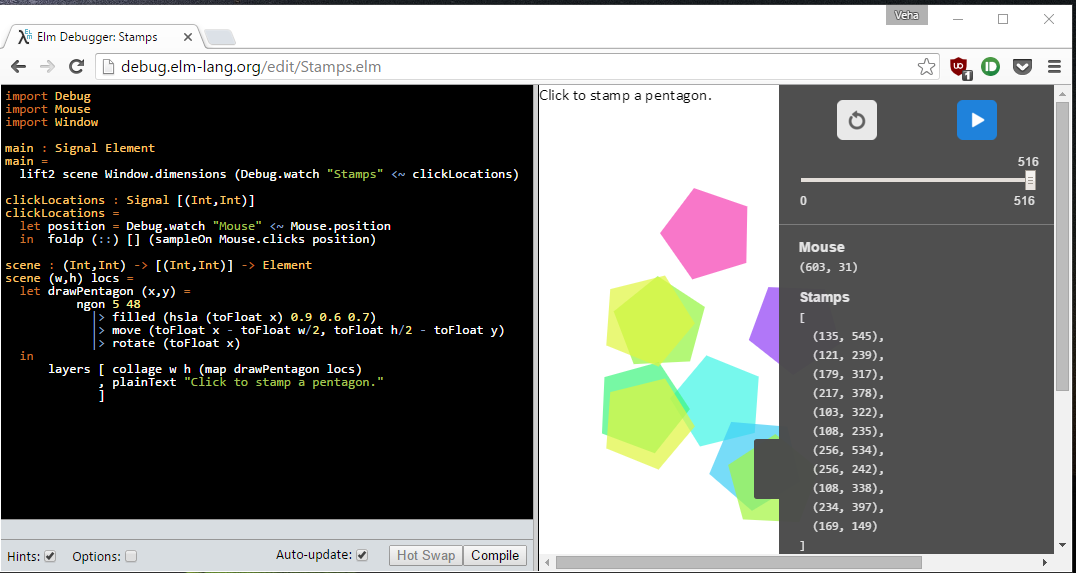
Task: Click the Stamps watch heading
Action: [x=824, y=297]
